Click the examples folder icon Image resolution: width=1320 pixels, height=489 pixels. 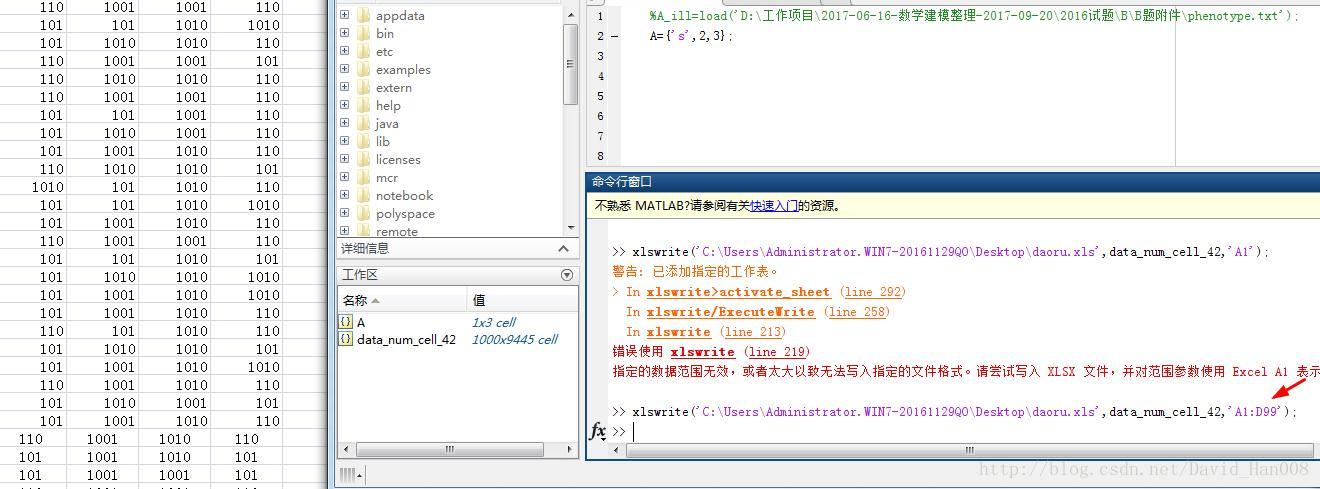[363, 69]
